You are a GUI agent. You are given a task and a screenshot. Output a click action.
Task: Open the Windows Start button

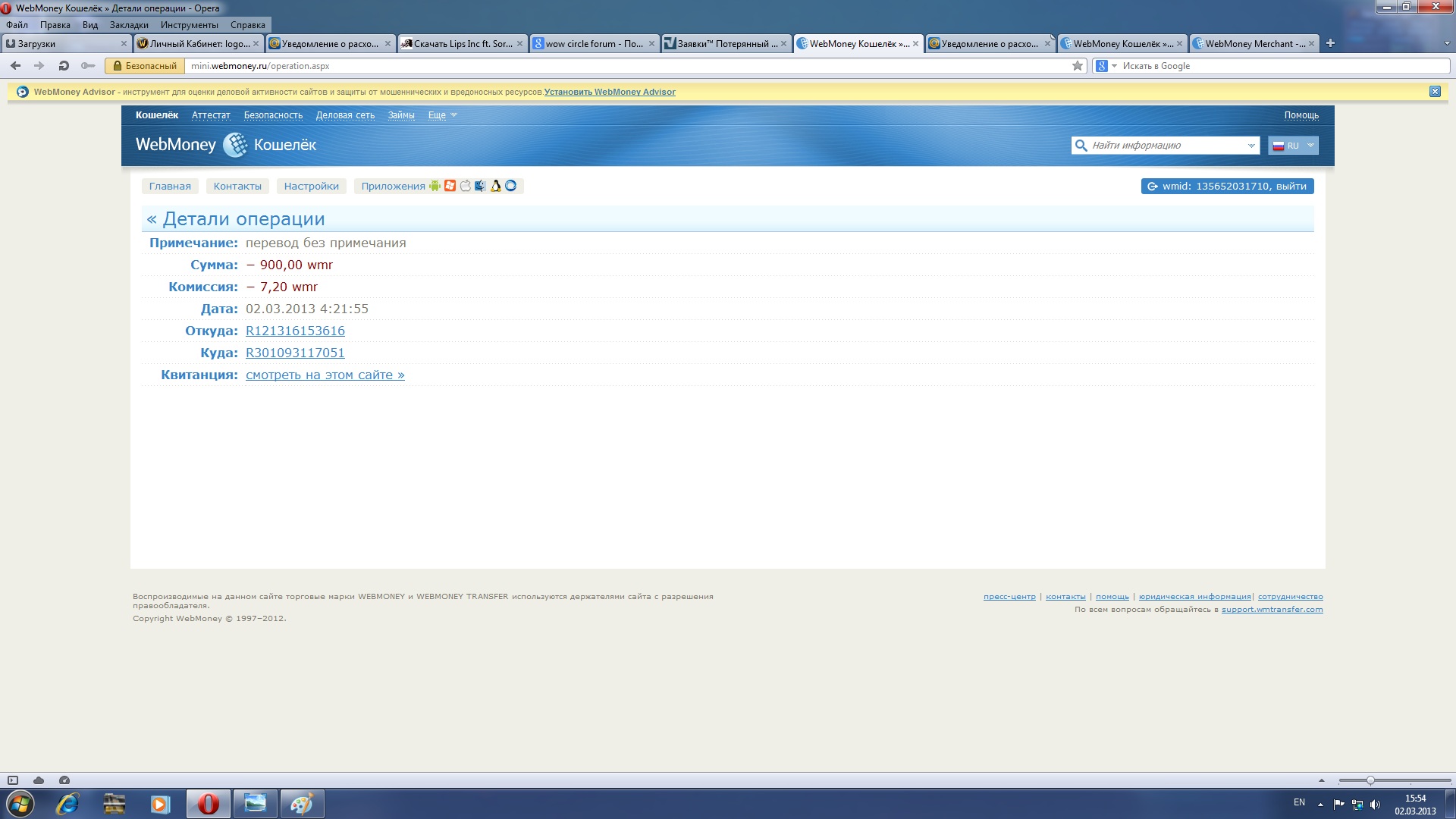[x=20, y=804]
